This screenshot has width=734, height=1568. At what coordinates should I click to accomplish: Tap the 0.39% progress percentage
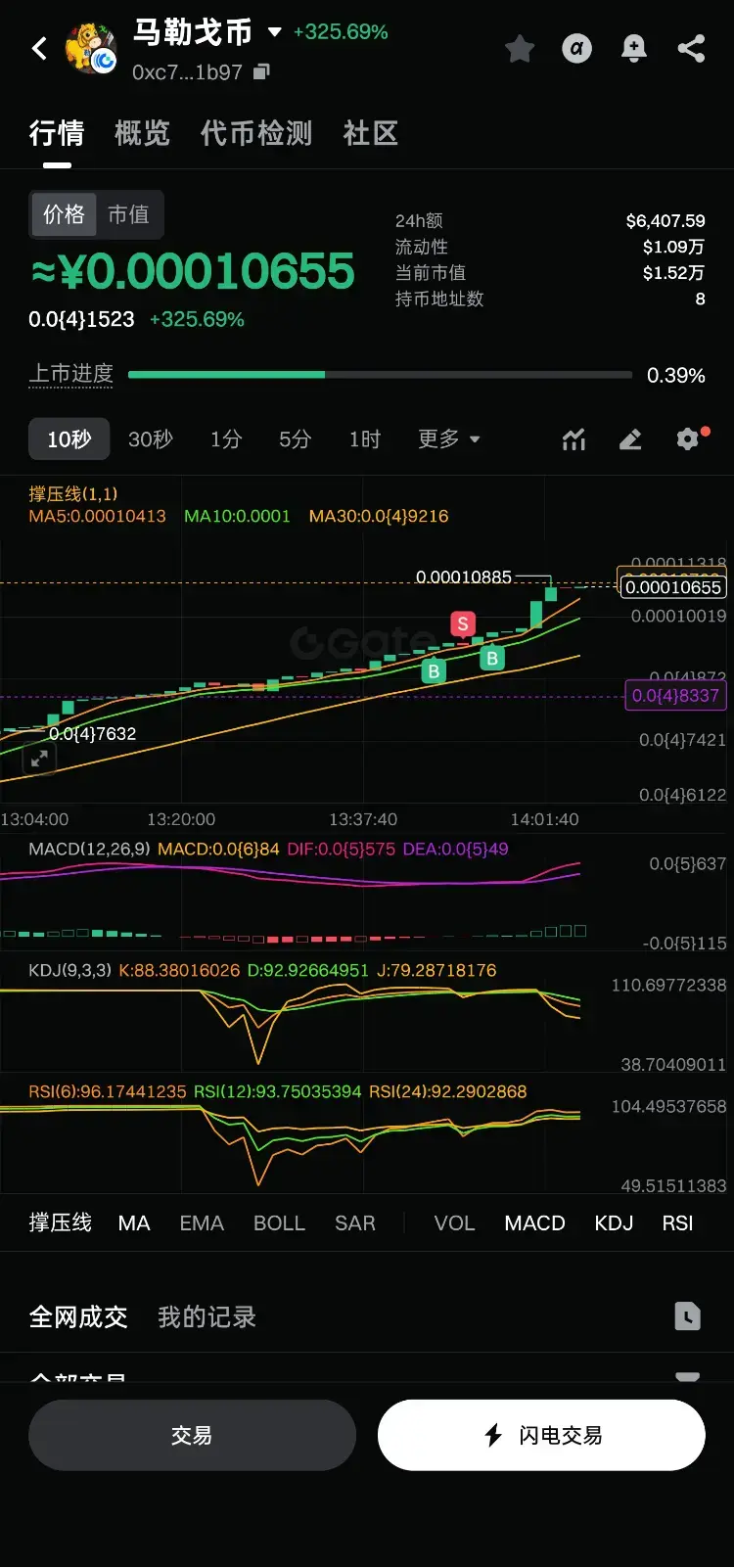tap(676, 375)
